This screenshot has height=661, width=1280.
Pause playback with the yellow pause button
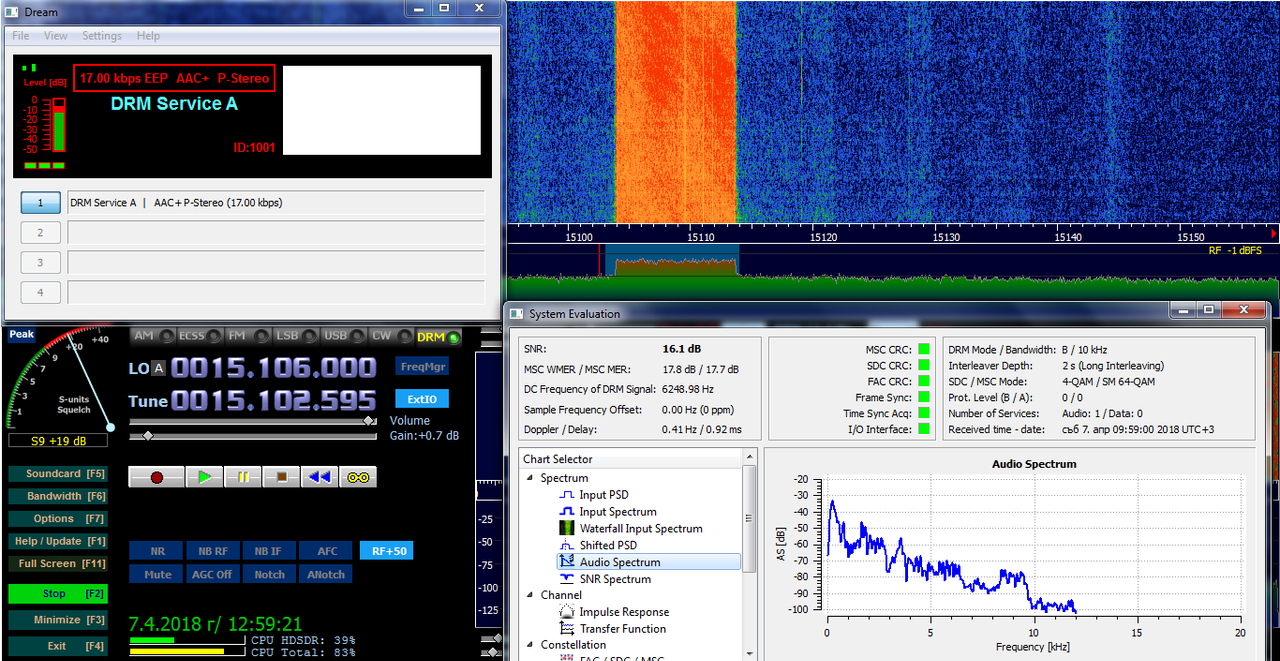(243, 477)
